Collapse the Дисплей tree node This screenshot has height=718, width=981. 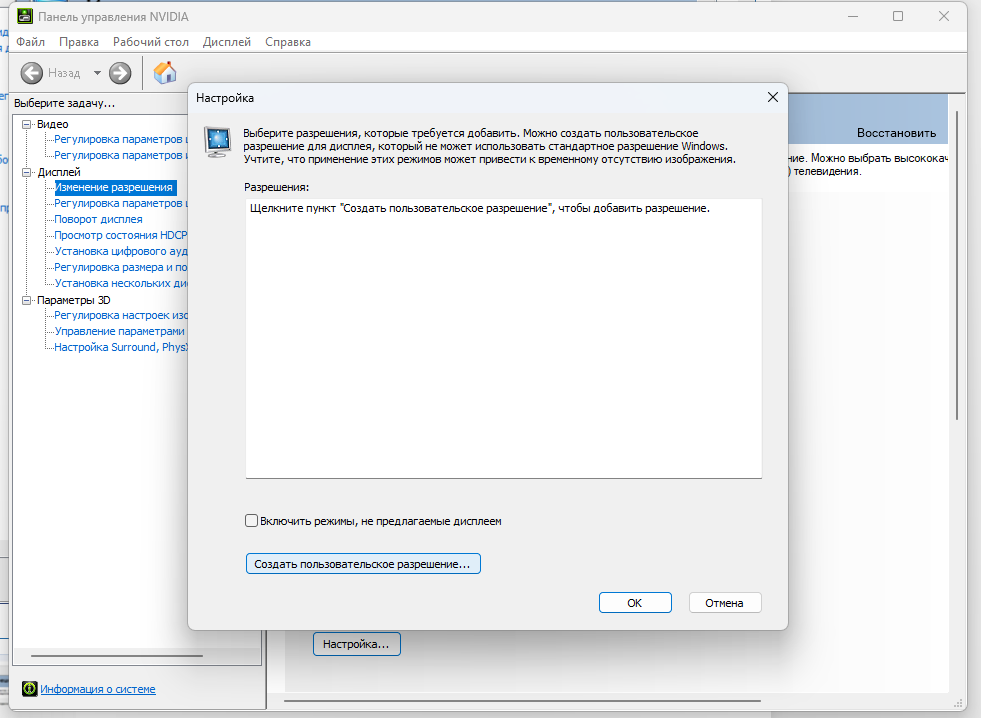(28, 172)
